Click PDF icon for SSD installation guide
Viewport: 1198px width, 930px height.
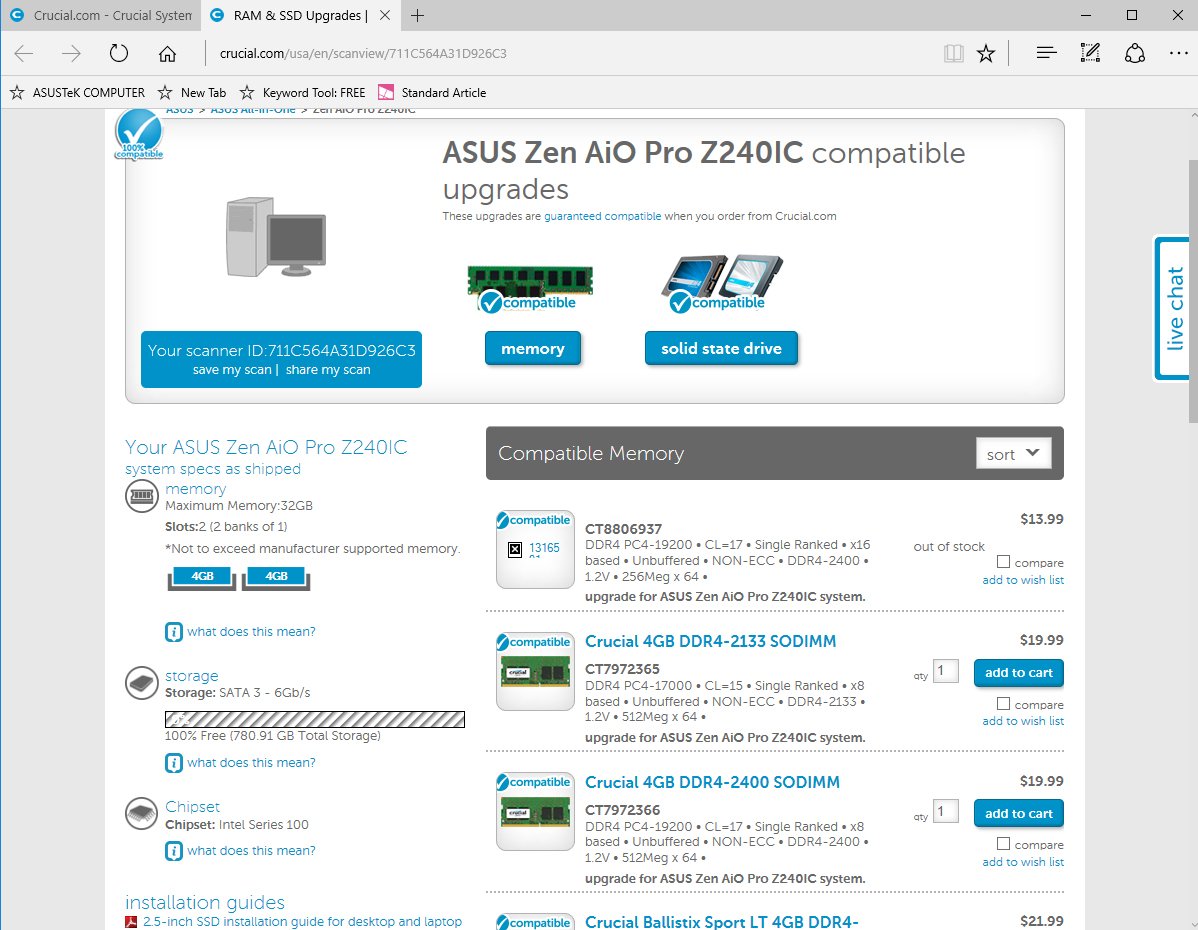[131, 922]
